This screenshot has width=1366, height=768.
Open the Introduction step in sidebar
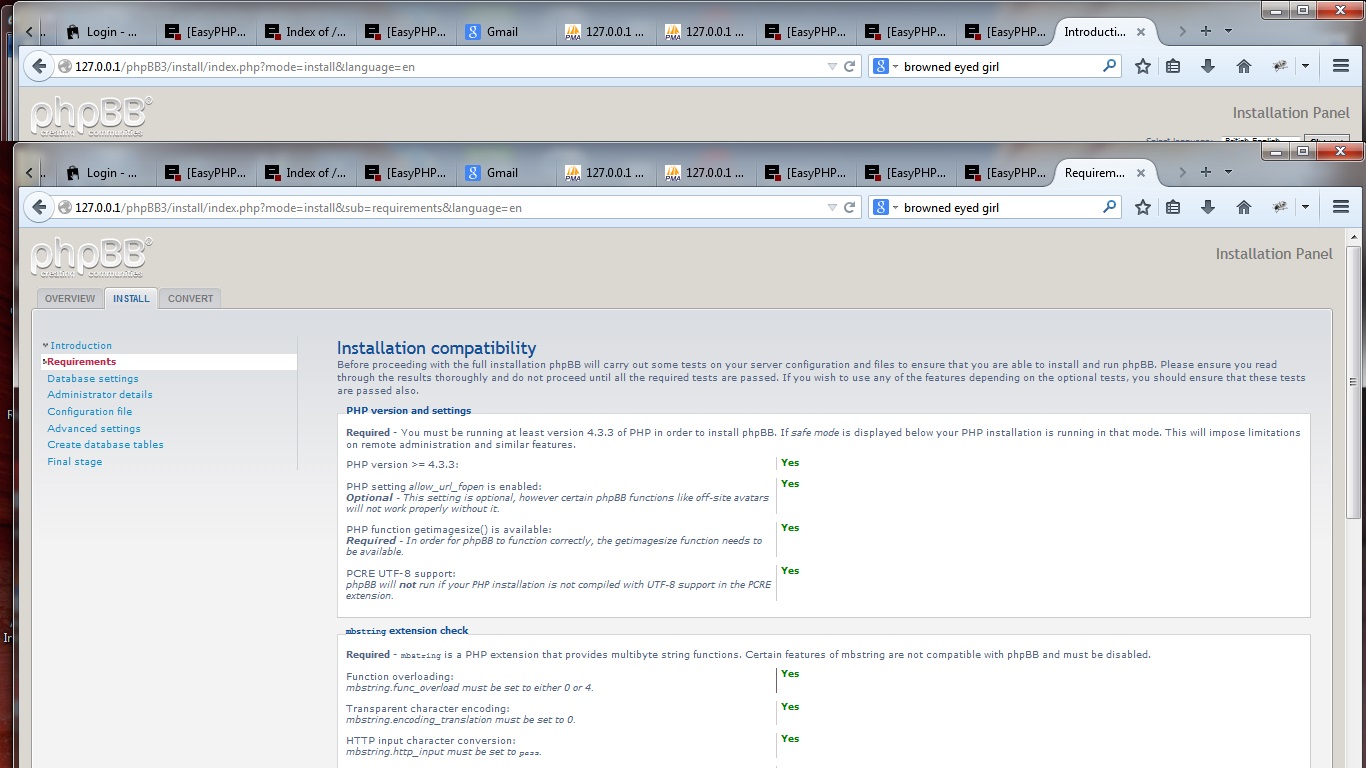tap(81, 346)
